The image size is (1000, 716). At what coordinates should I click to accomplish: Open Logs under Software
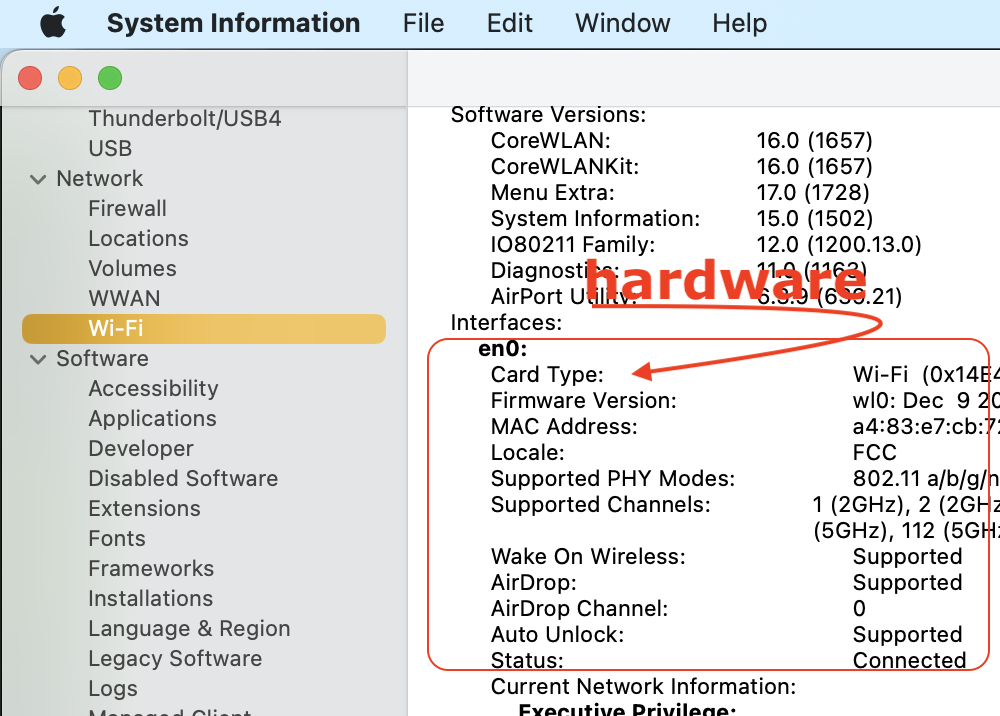[113, 688]
